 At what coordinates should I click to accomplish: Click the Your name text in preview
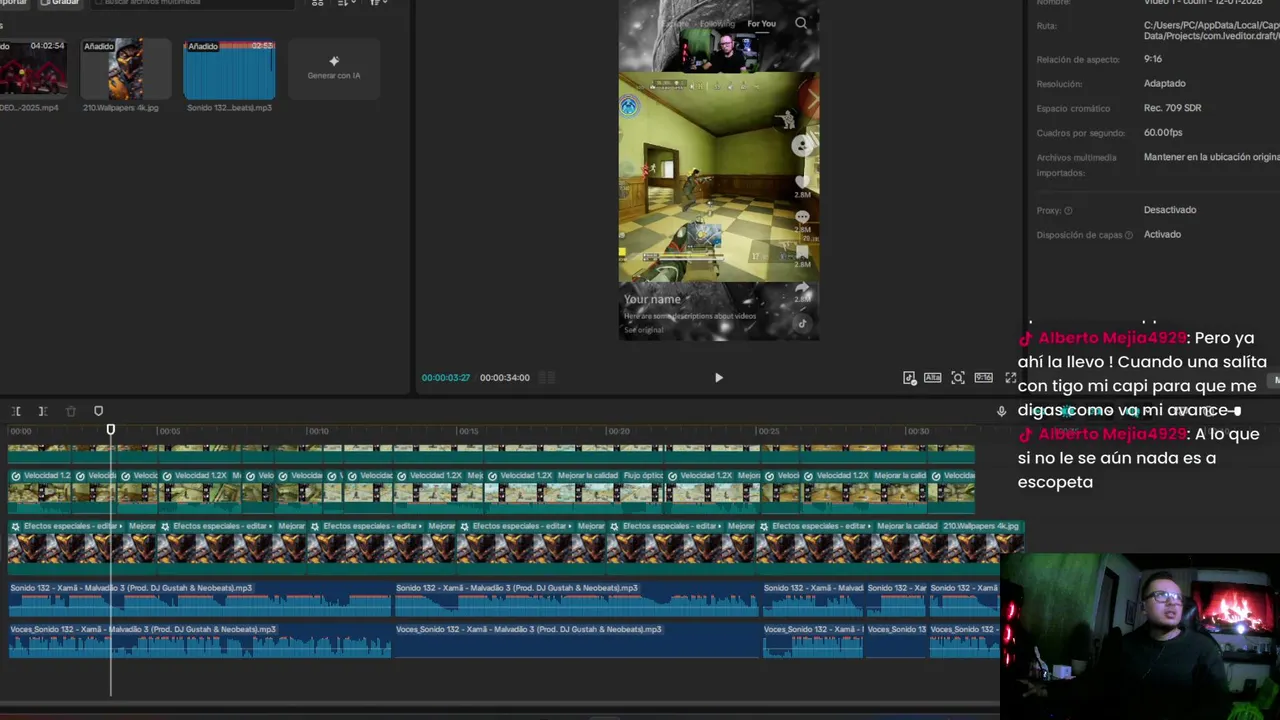(x=652, y=299)
